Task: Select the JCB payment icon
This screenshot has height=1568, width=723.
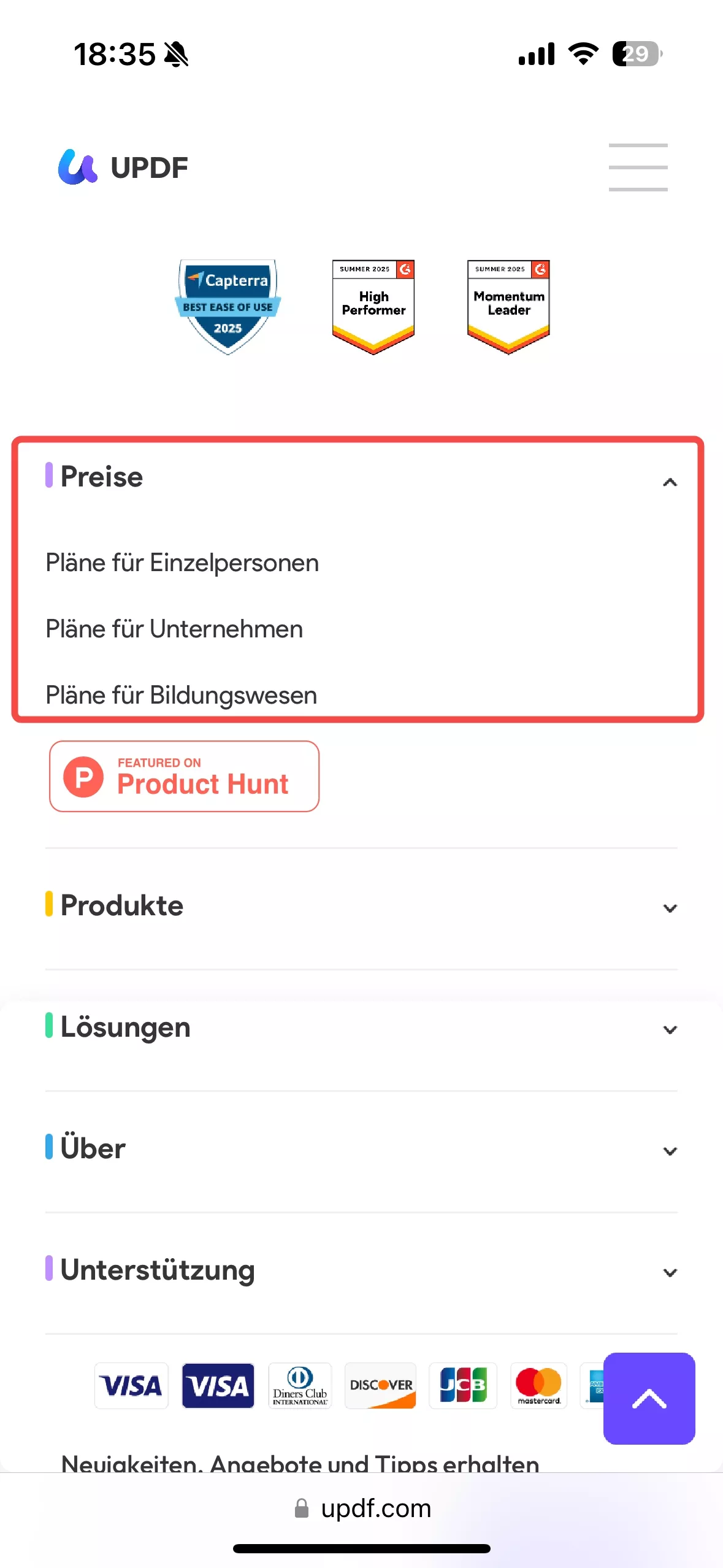Action: (463, 1386)
